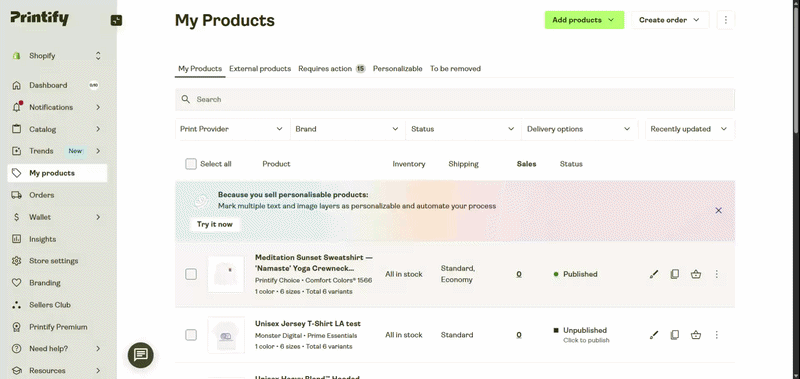Open page options three-dot menu at top

tap(726, 20)
